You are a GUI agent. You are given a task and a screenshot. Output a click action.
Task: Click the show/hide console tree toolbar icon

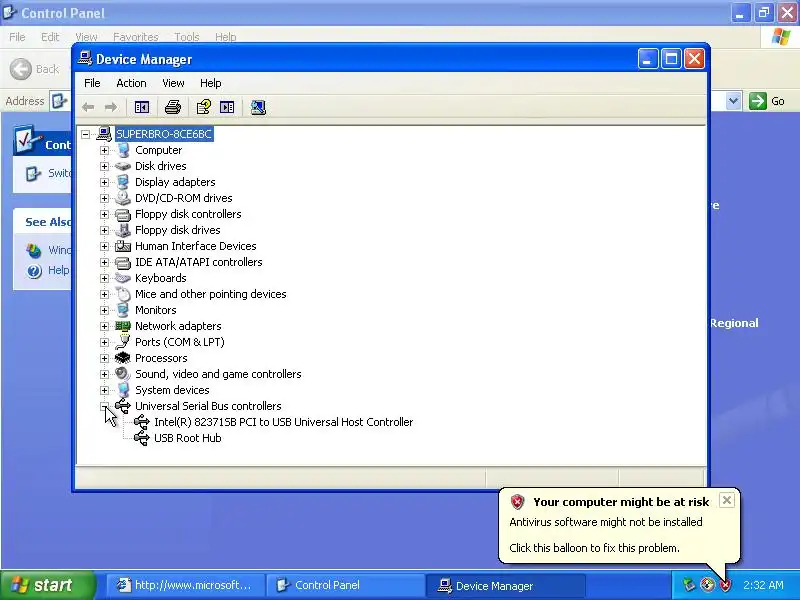[x=142, y=107]
